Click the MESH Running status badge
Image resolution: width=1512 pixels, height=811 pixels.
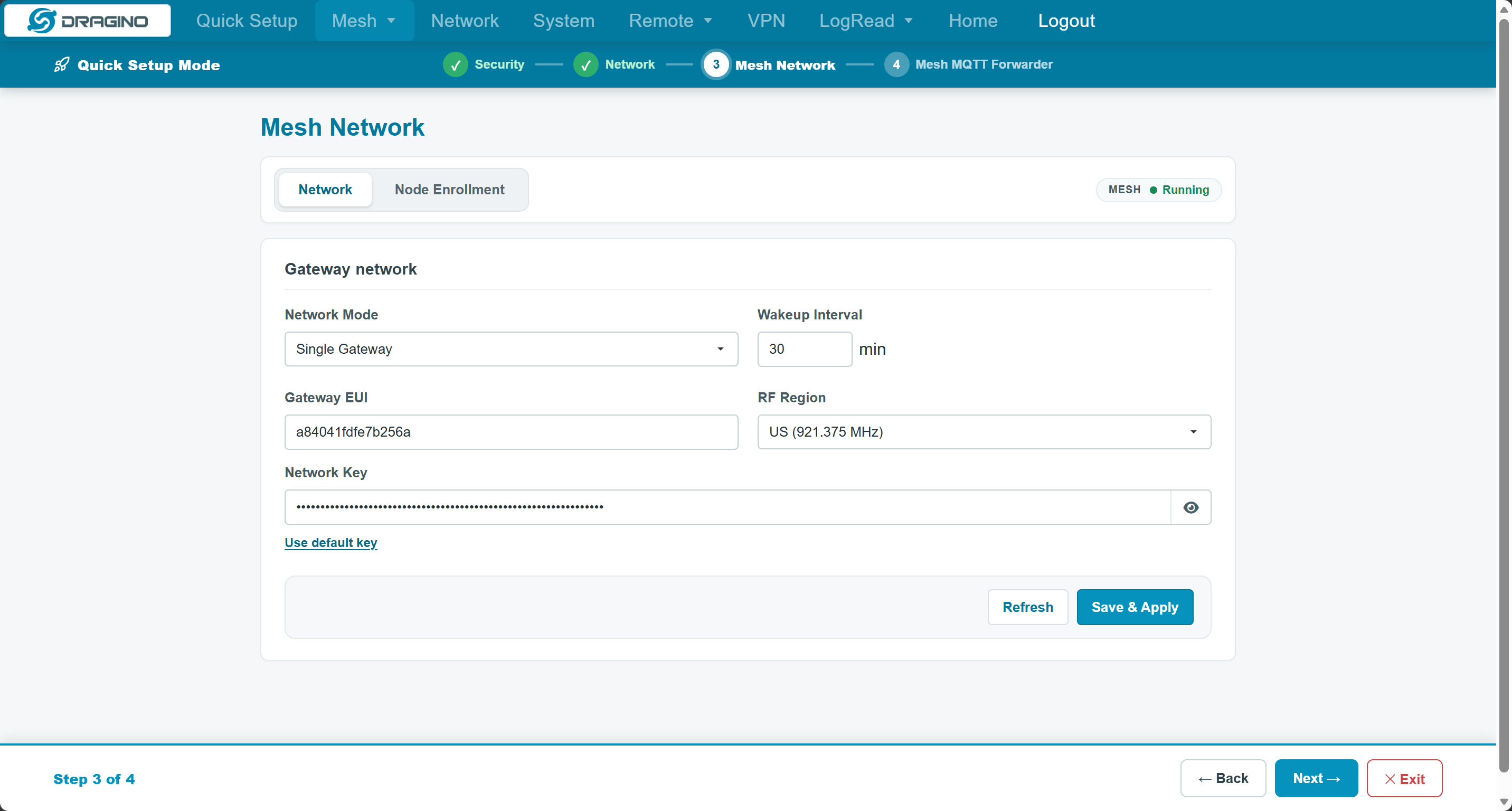(1158, 190)
